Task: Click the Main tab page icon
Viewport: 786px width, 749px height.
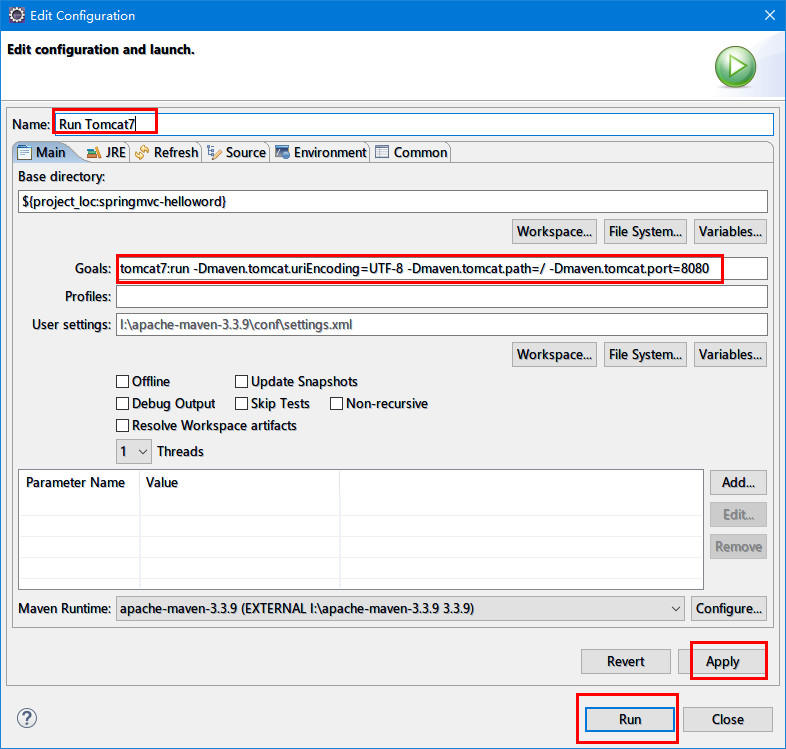Action: [x=25, y=152]
